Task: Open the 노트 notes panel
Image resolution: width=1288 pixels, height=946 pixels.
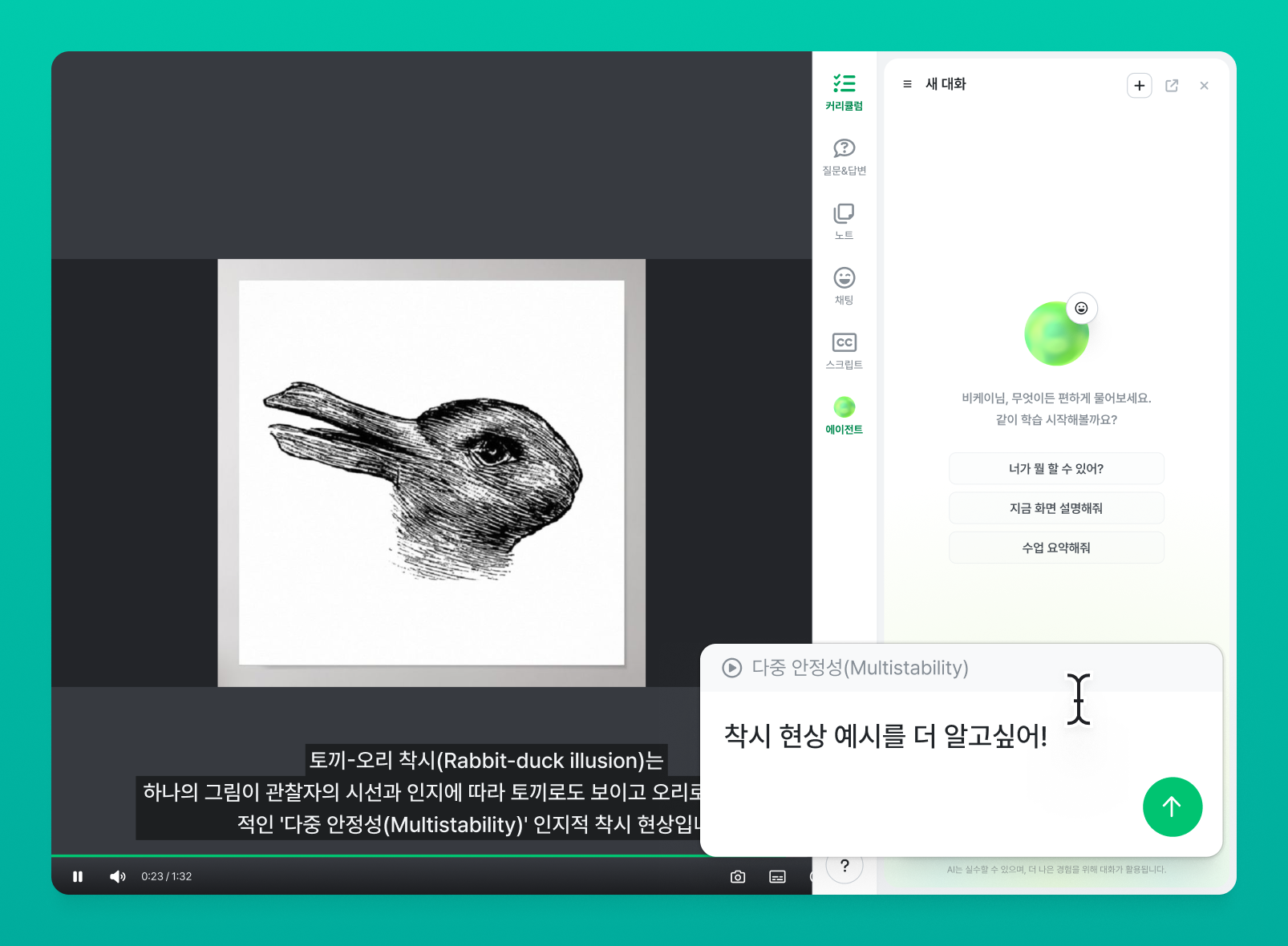Action: (844, 222)
